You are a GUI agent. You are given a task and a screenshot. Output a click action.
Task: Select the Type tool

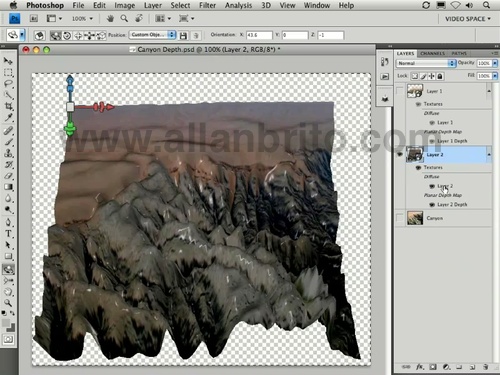click(8, 234)
